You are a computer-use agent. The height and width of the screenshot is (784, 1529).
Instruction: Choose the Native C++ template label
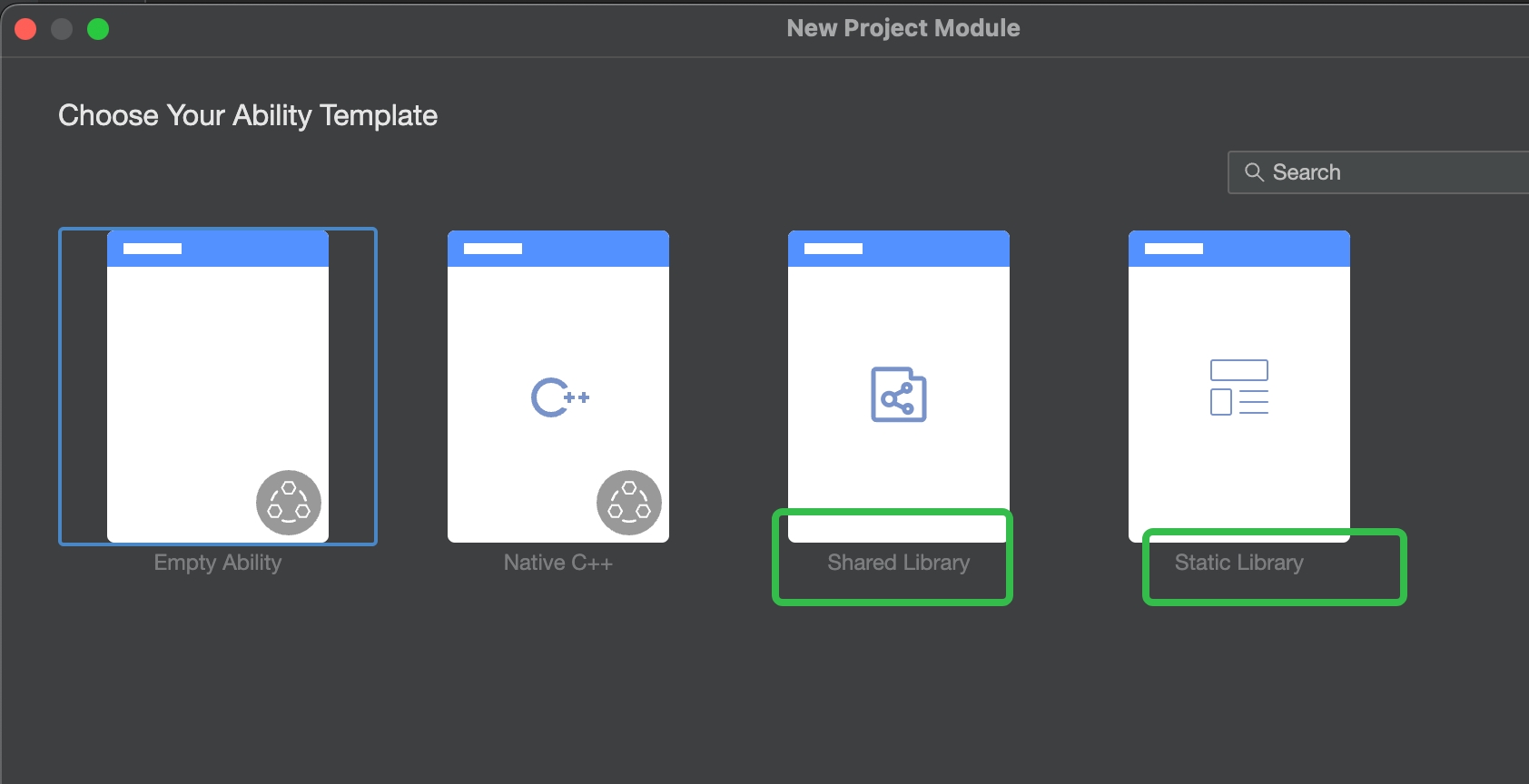(558, 563)
